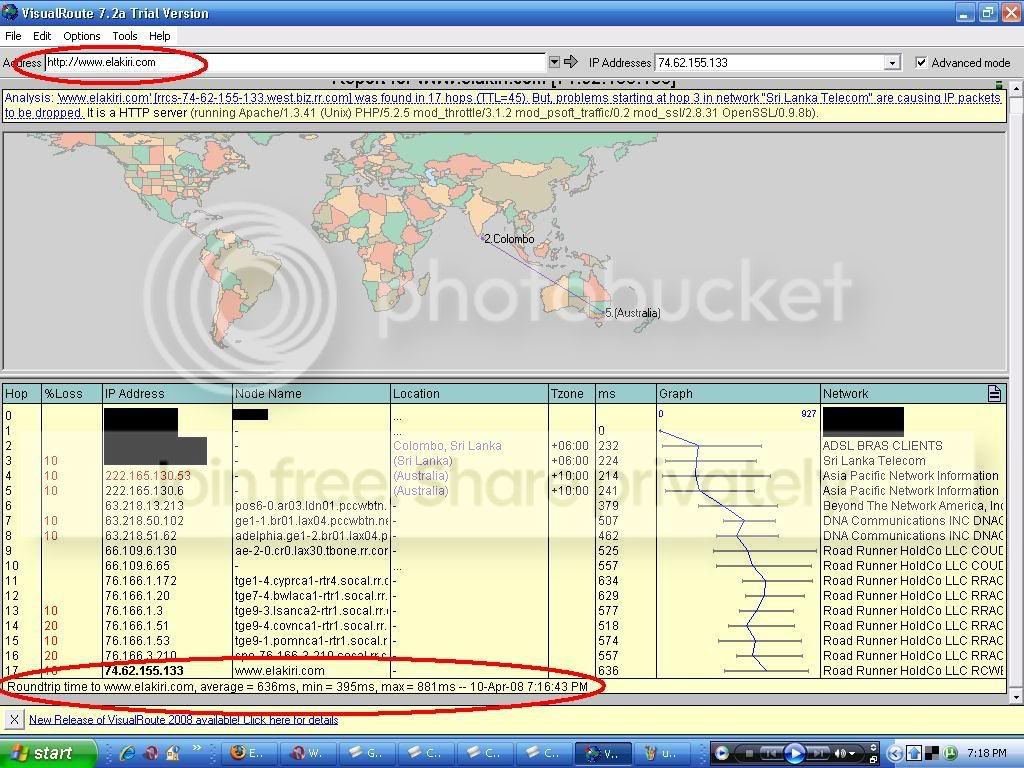1024x768 pixels.
Task: Switch to the 'G..' taskbar button
Action: 368,753
